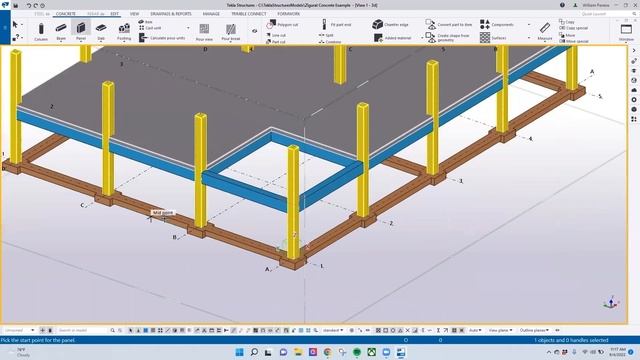Click the Item command

coord(145,22)
